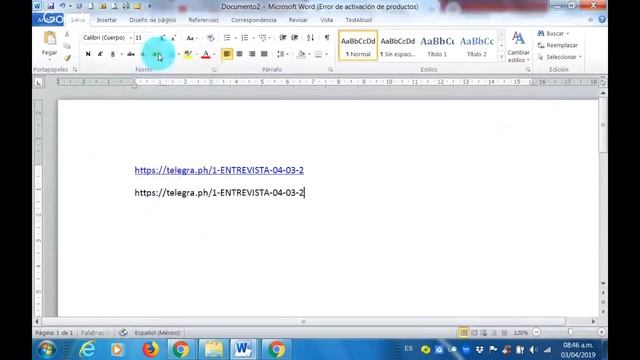Click the shading paint bucket icon
Viewport: 640px width, 360px height.
[301, 54]
